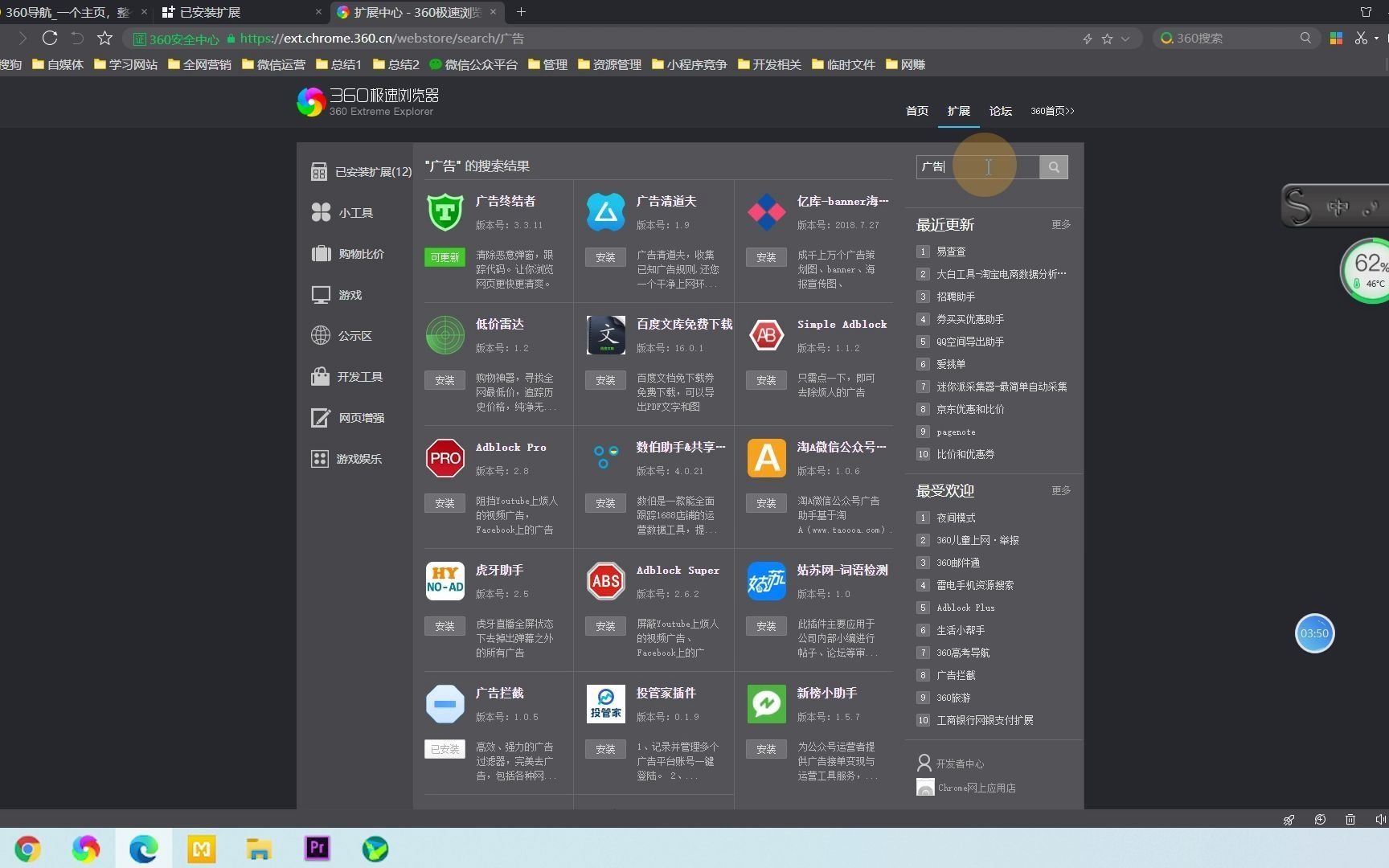
Task: Open the 投管家插件 extension icon
Action: 605,704
